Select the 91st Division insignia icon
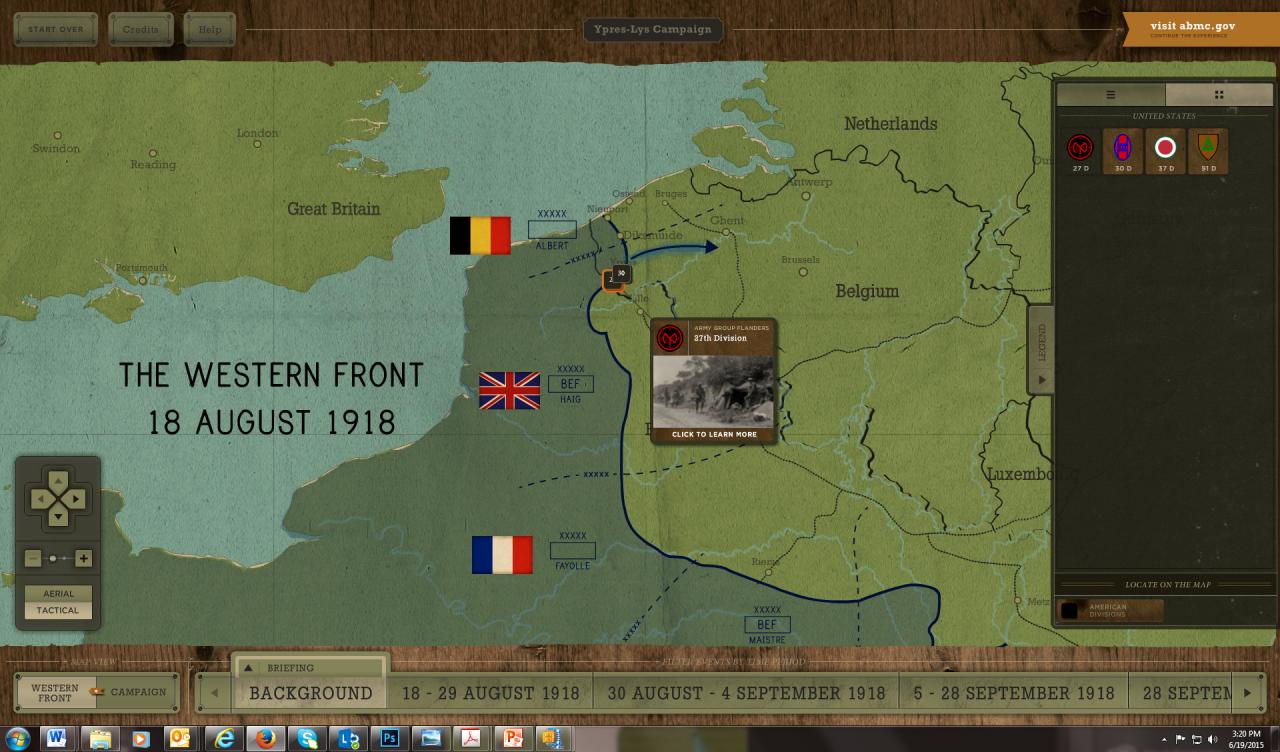 point(1207,149)
